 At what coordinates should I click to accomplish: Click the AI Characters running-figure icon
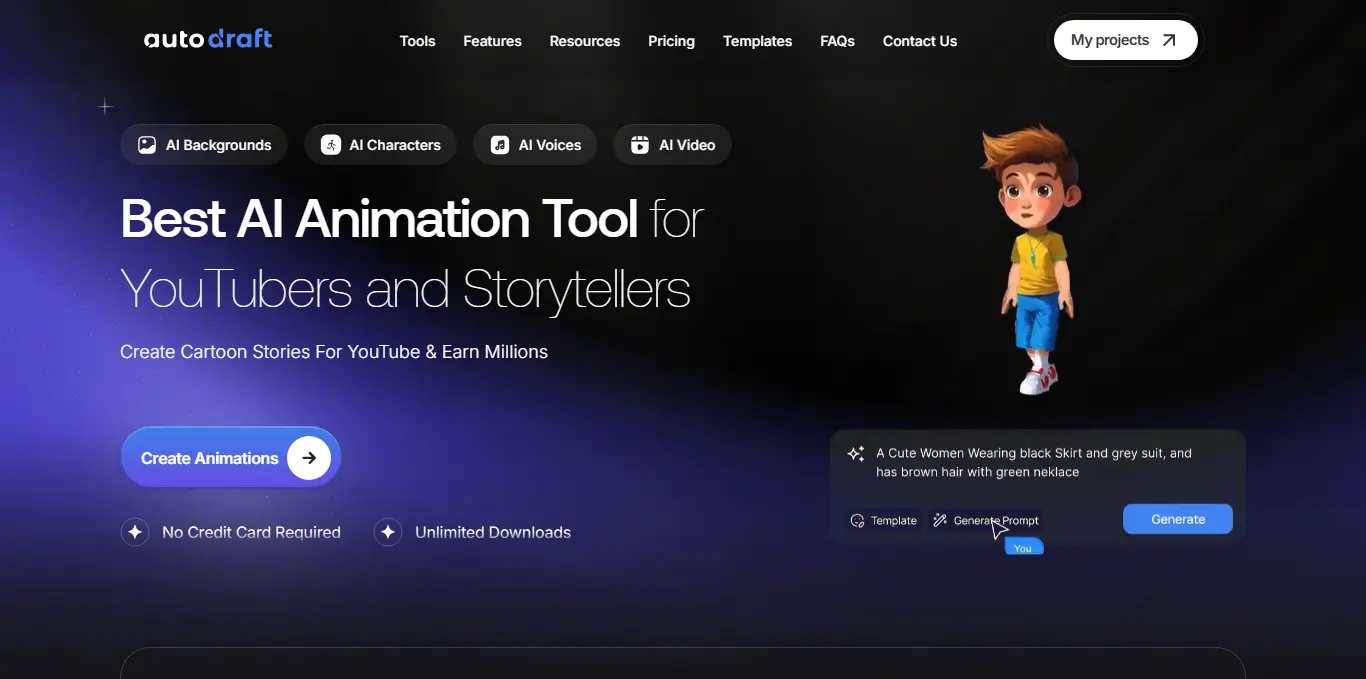331,145
